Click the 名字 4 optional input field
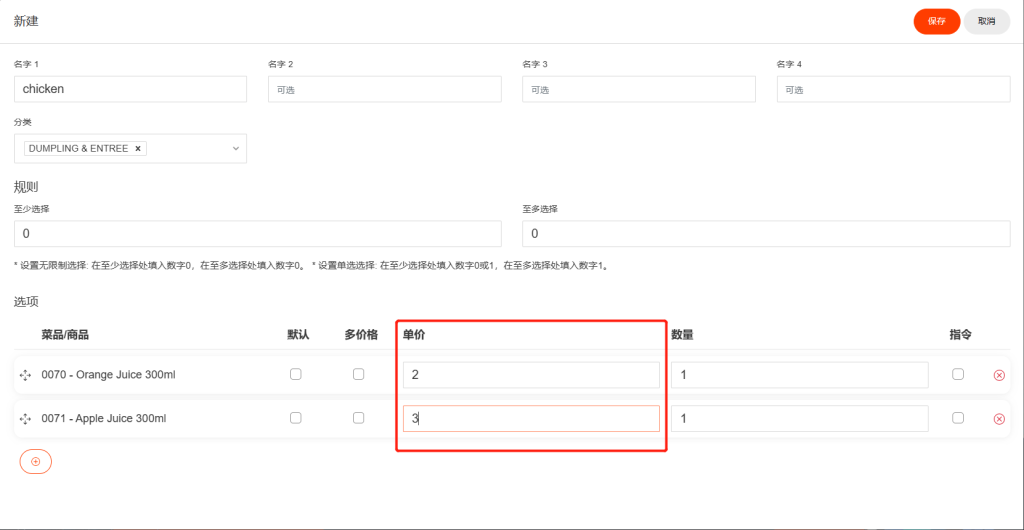1024x530 pixels. pos(893,89)
